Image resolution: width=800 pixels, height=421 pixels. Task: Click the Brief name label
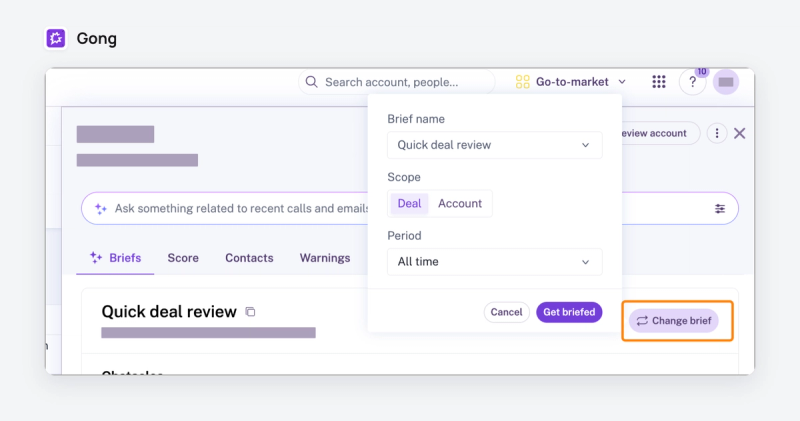[416, 119]
